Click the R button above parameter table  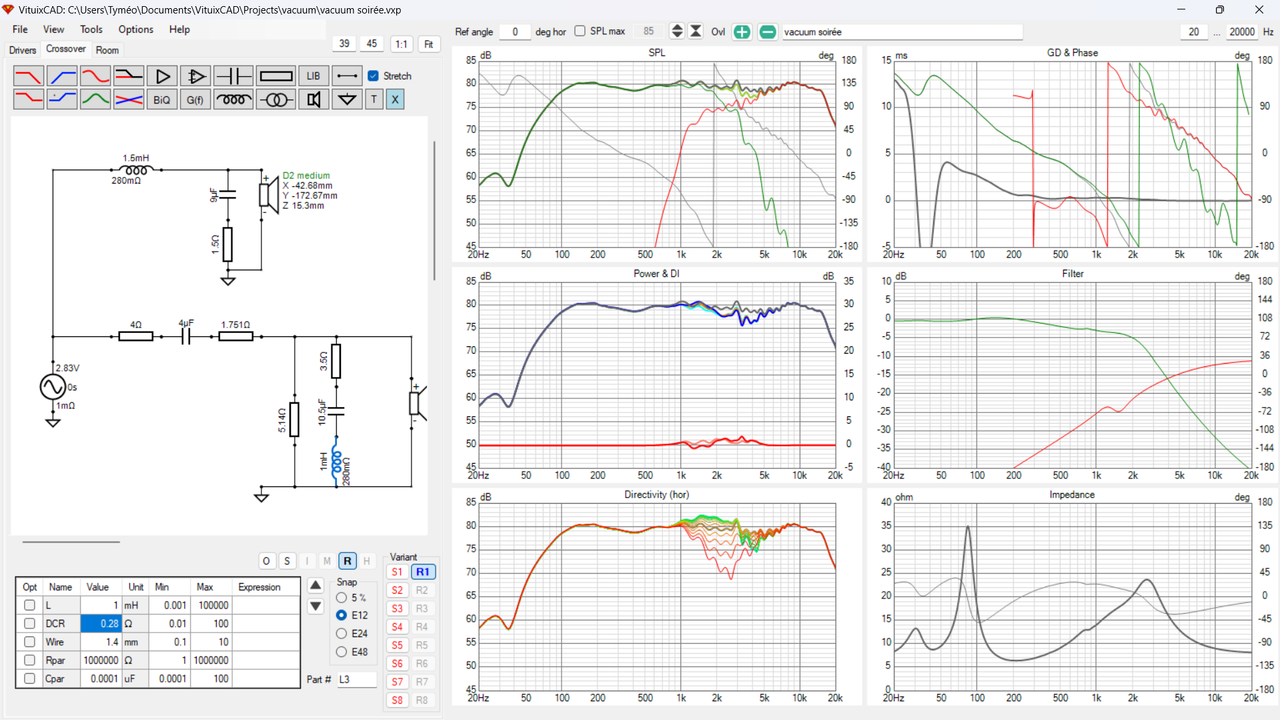point(347,561)
